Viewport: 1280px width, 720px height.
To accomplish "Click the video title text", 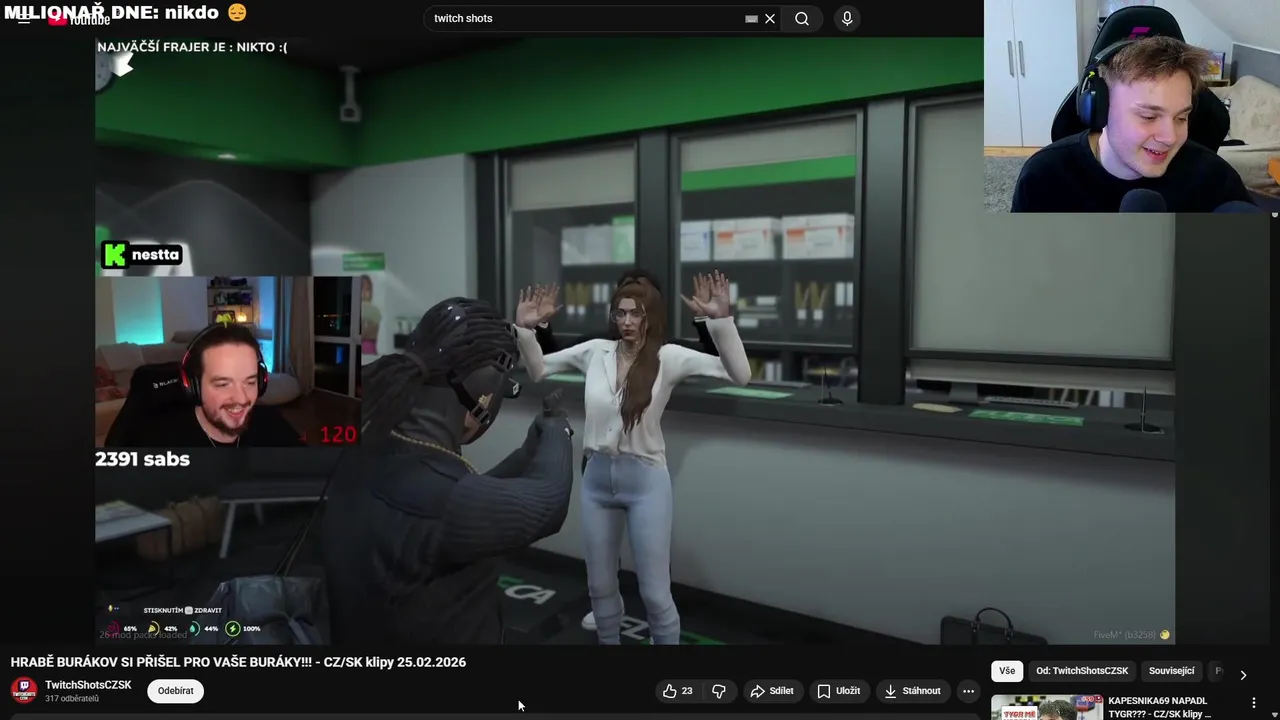I will tap(238, 662).
